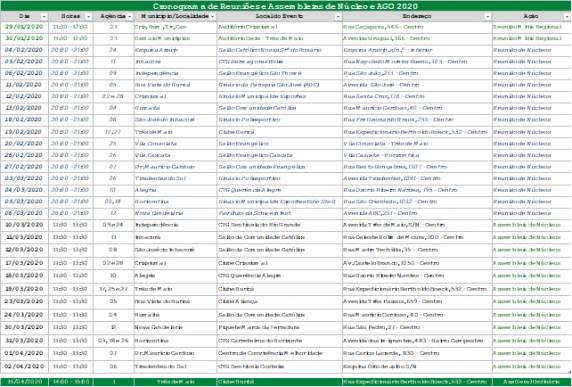Click the date cell 17/03/2020
The width and height of the screenshot is (572, 387).
[x=24, y=263]
